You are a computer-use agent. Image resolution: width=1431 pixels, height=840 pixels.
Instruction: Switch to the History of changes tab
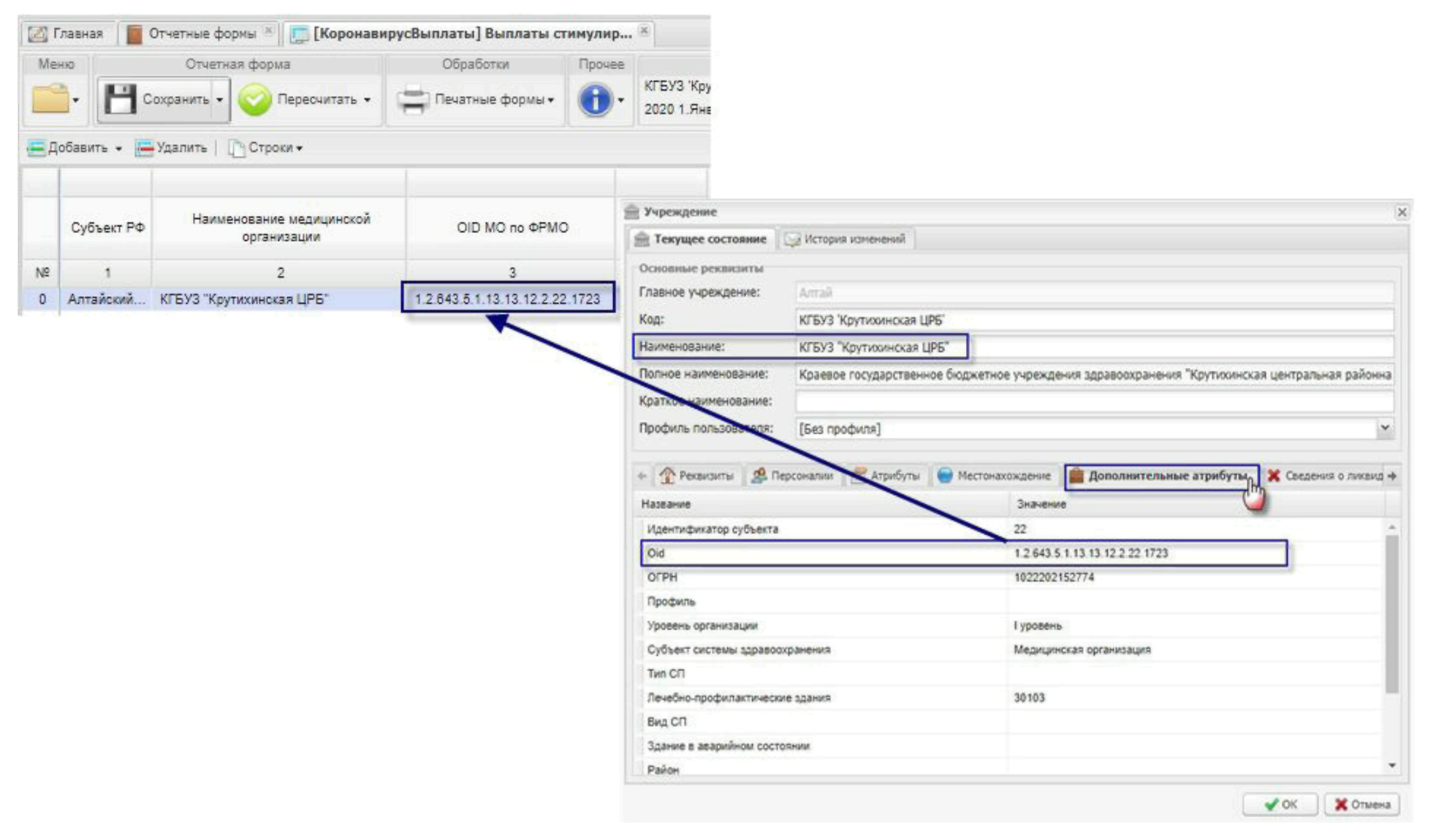click(x=846, y=239)
